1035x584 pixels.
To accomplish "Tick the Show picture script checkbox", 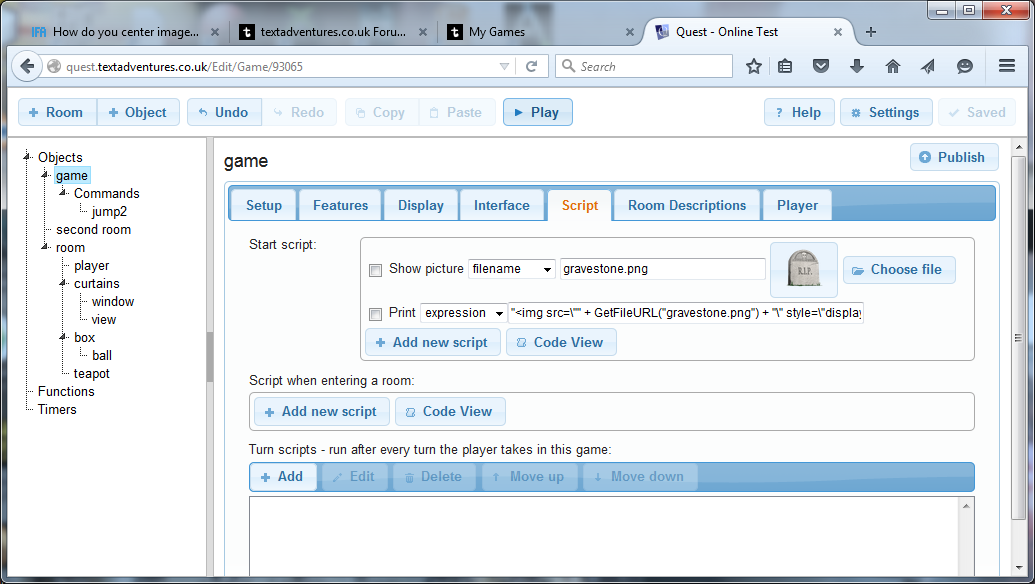I will [376, 270].
